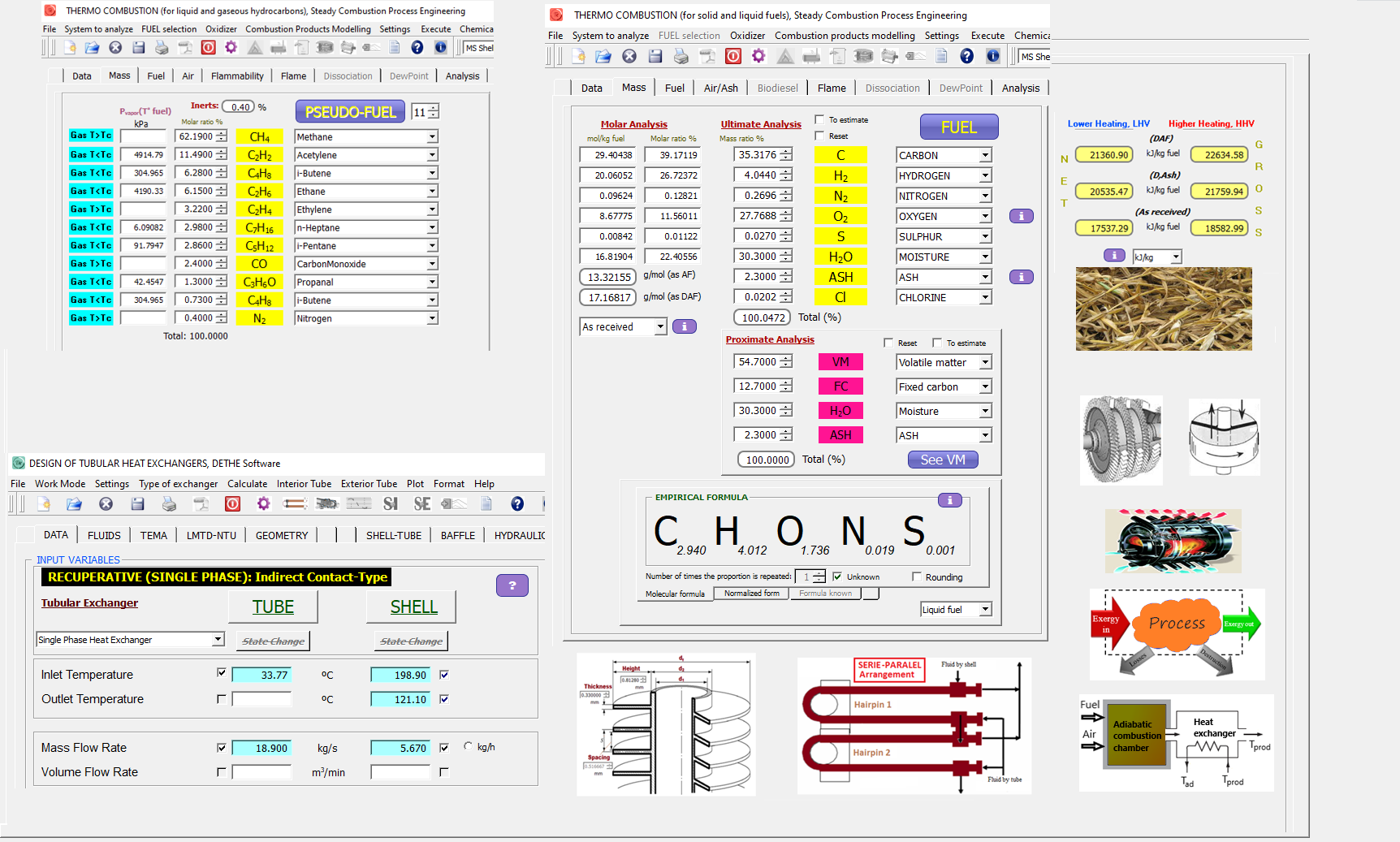The width and height of the screenshot is (1400, 842).
Task: Click Save disk icon in hydrocarbons window toolbar
Action: coord(139,48)
